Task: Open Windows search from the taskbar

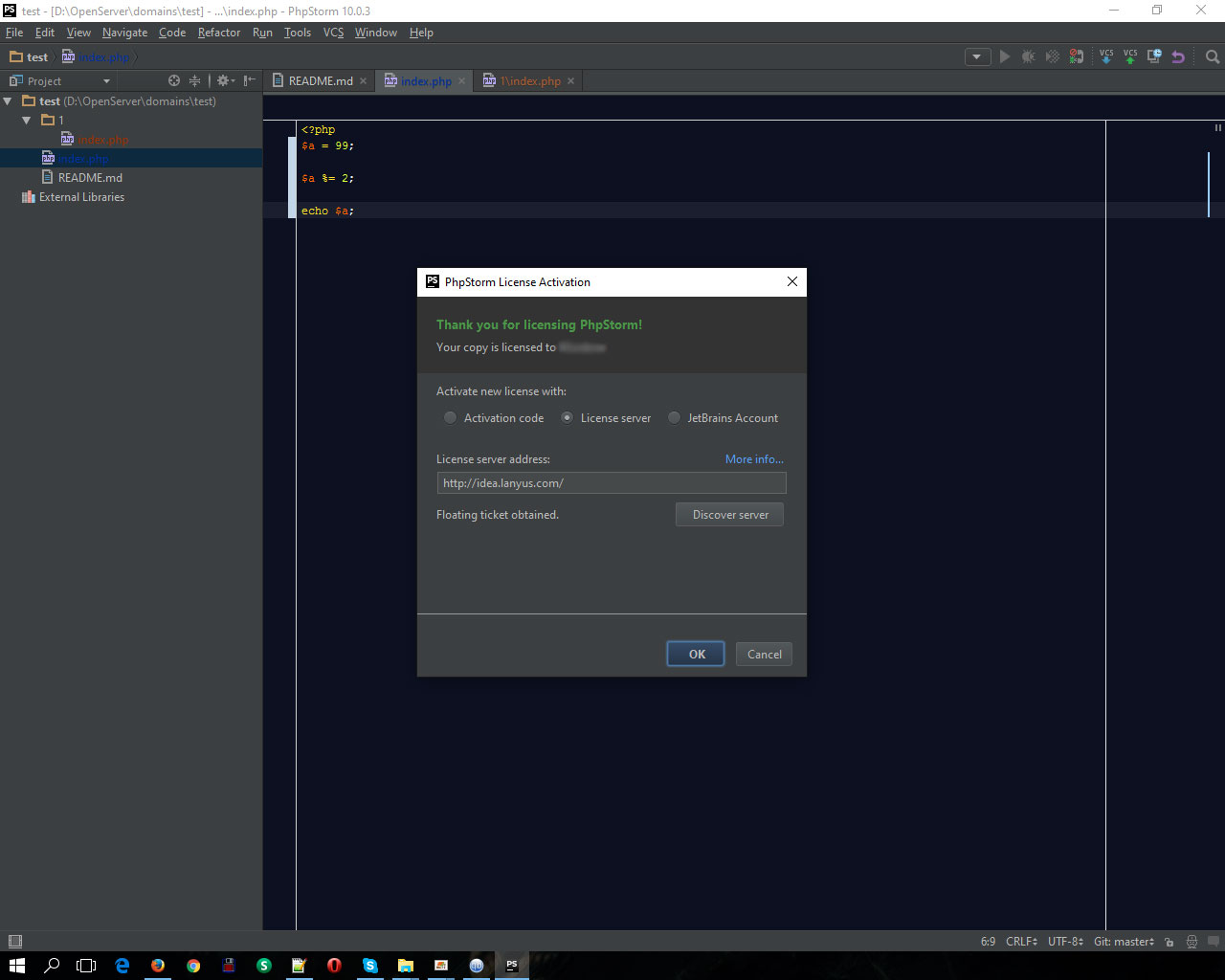Action: click(52, 966)
